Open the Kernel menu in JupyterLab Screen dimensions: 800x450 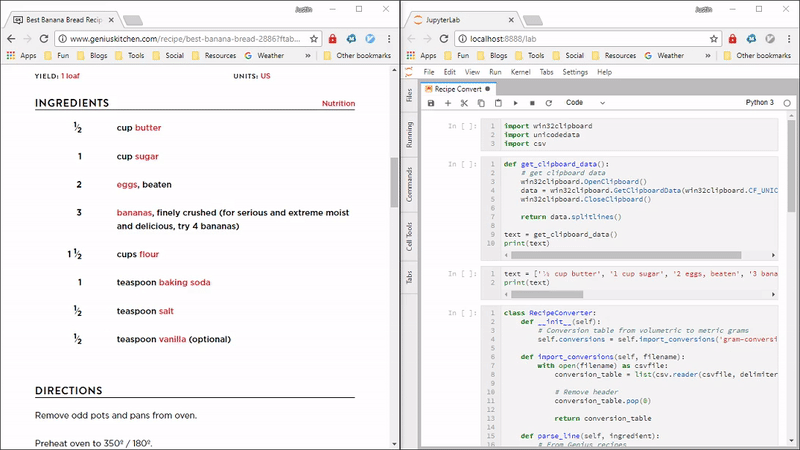pyautogui.click(x=520, y=72)
